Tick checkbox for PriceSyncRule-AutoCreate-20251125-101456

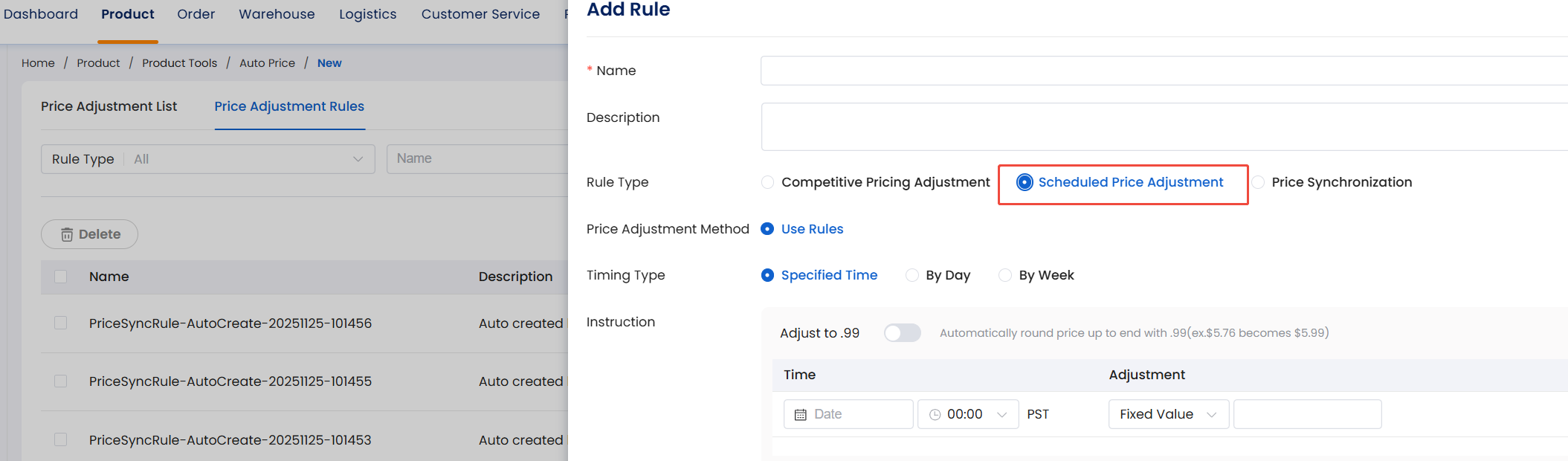click(61, 323)
